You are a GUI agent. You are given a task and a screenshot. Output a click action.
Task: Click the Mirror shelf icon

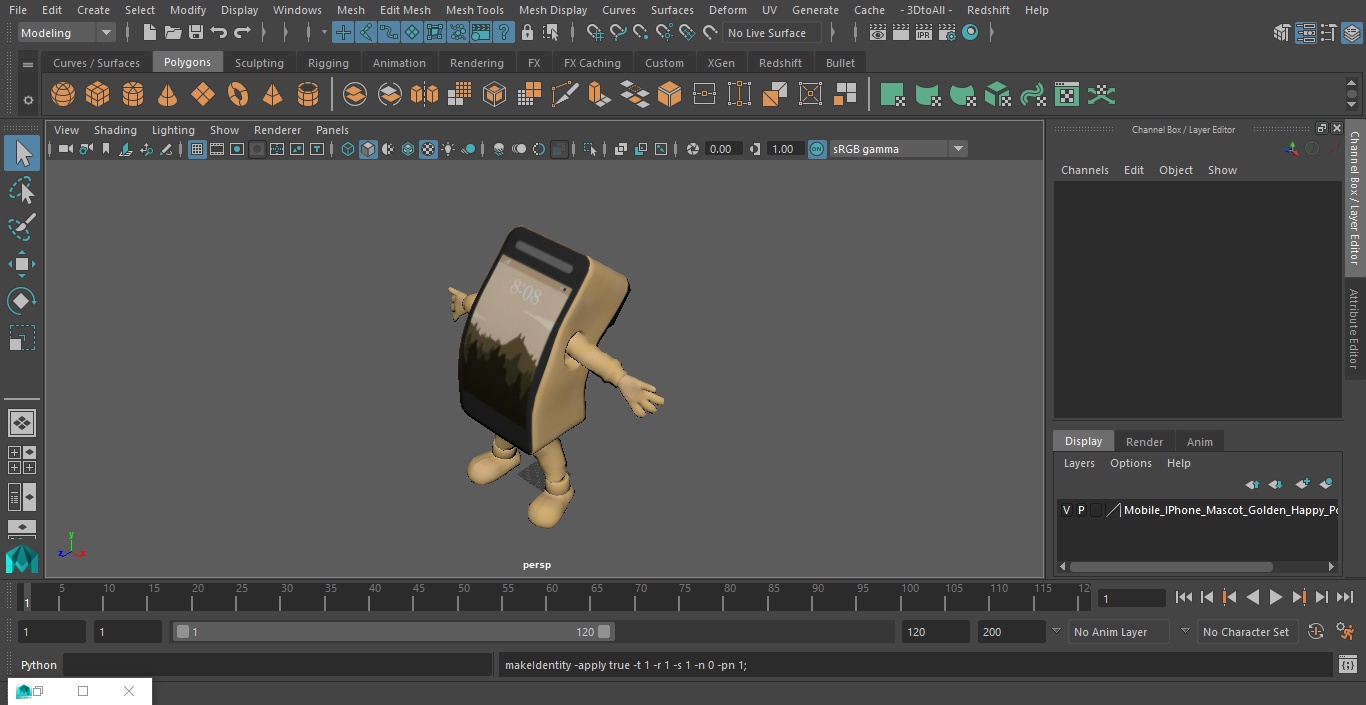point(424,95)
